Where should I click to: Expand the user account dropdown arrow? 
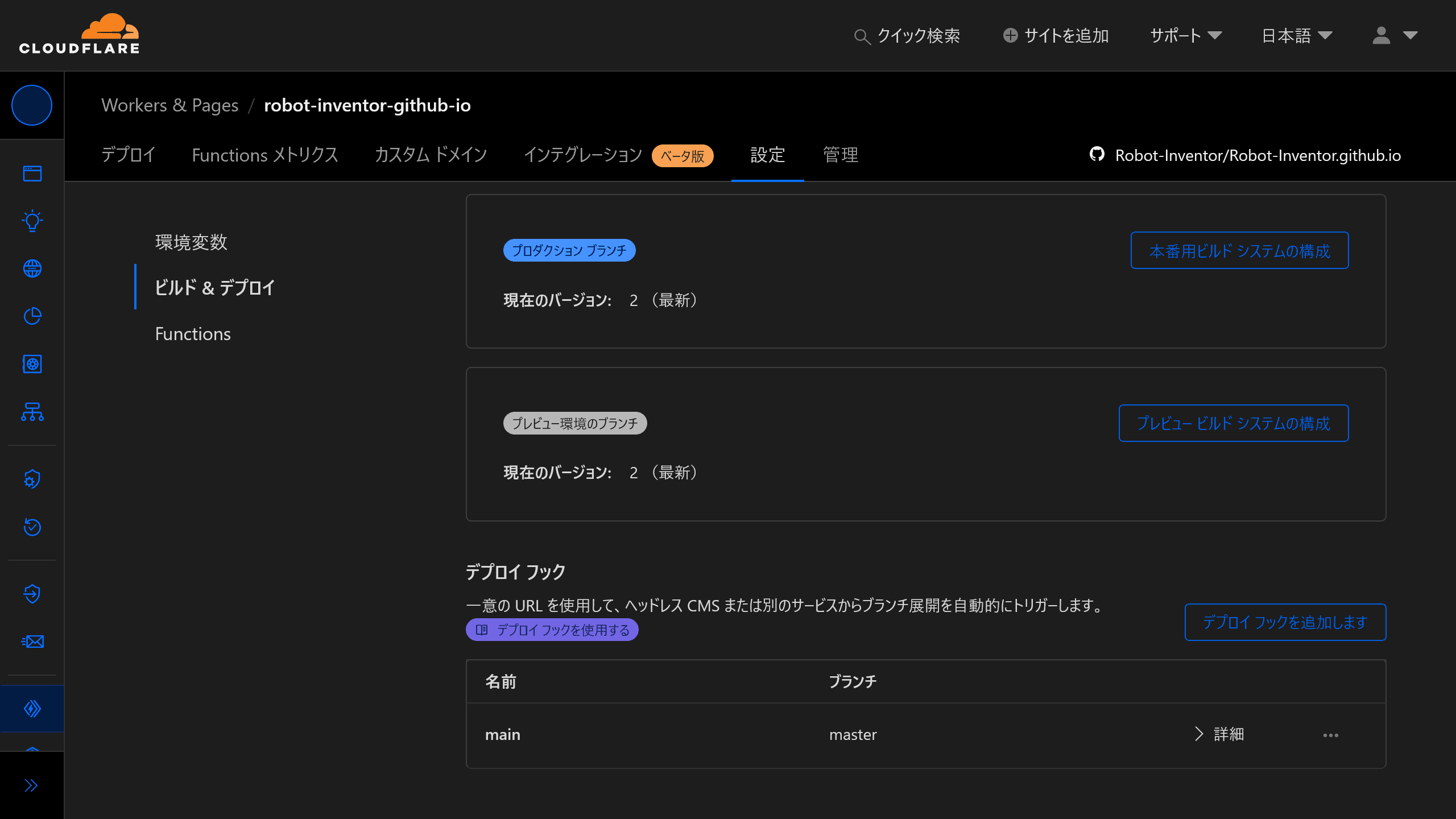coord(1410,35)
